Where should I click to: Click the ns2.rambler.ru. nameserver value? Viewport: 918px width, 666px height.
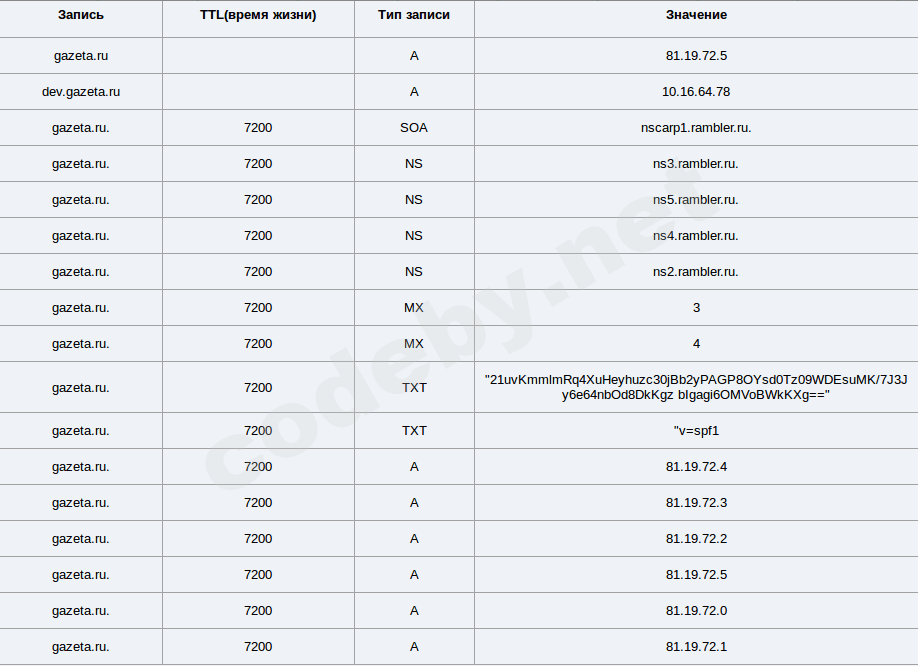(x=696, y=272)
